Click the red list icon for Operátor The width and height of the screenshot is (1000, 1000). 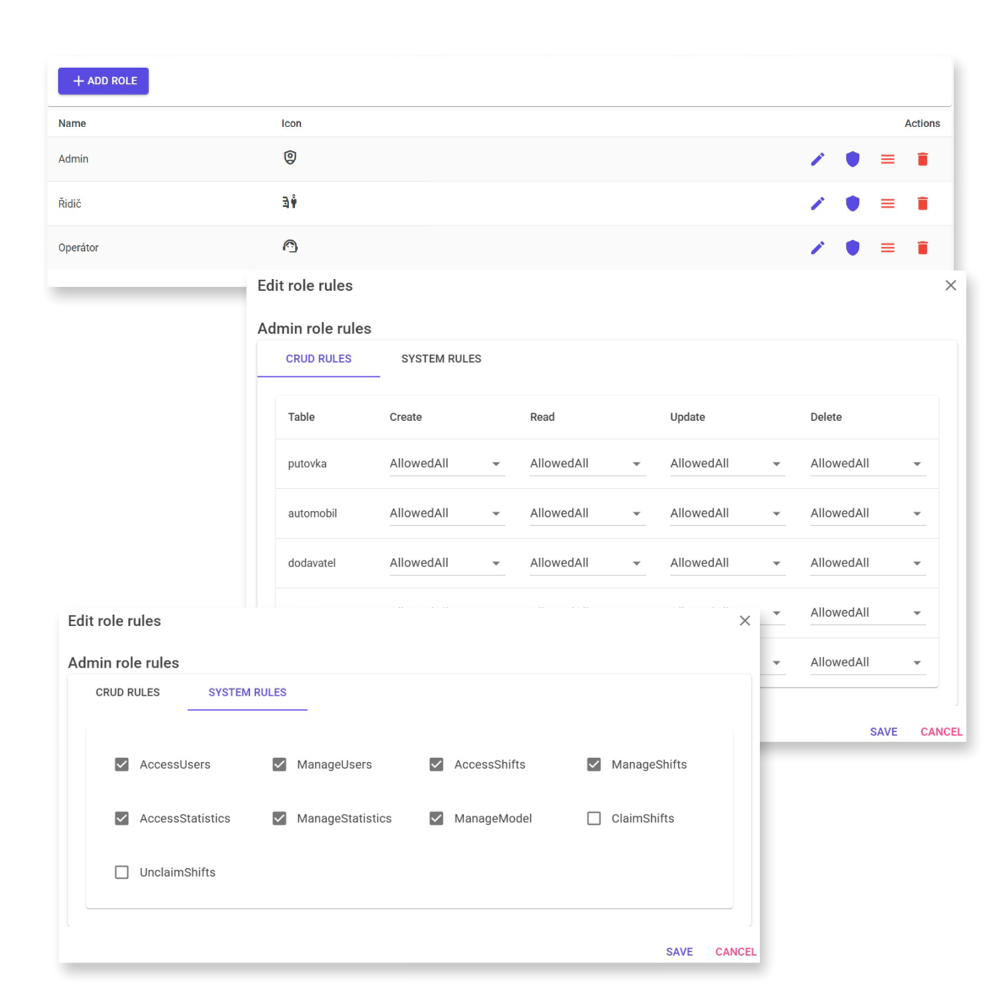(x=887, y=248)
